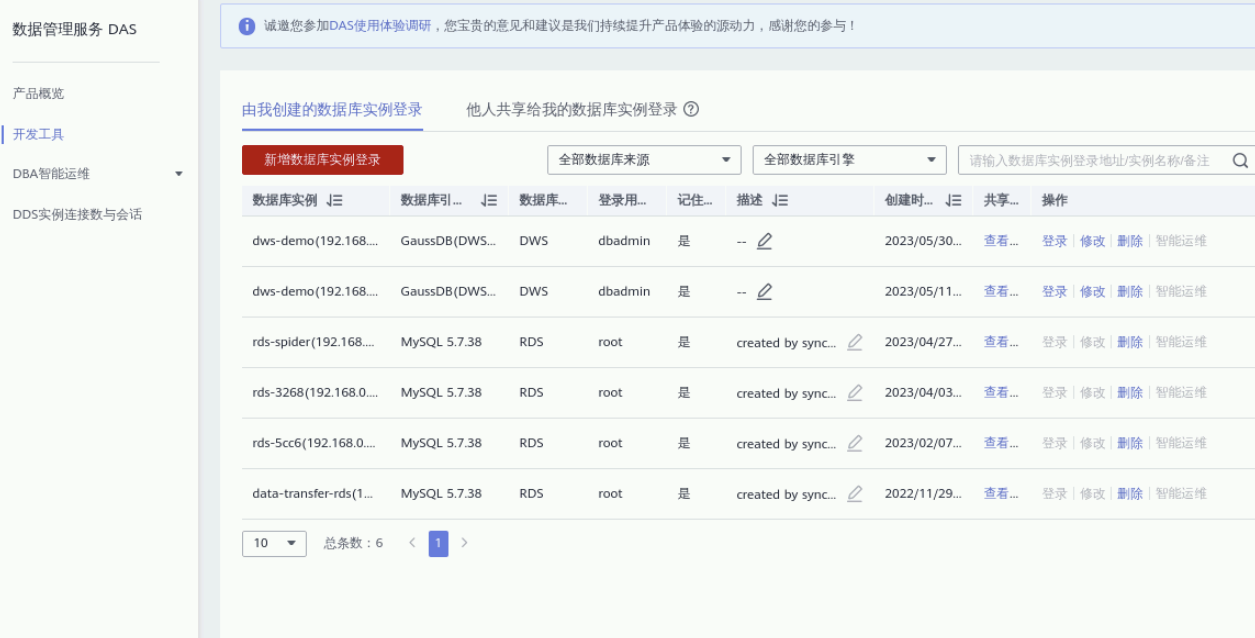Sort by the 数据库实例 column icon
The height and width of the screenshot is (638, 1255).
coord(335,200)
